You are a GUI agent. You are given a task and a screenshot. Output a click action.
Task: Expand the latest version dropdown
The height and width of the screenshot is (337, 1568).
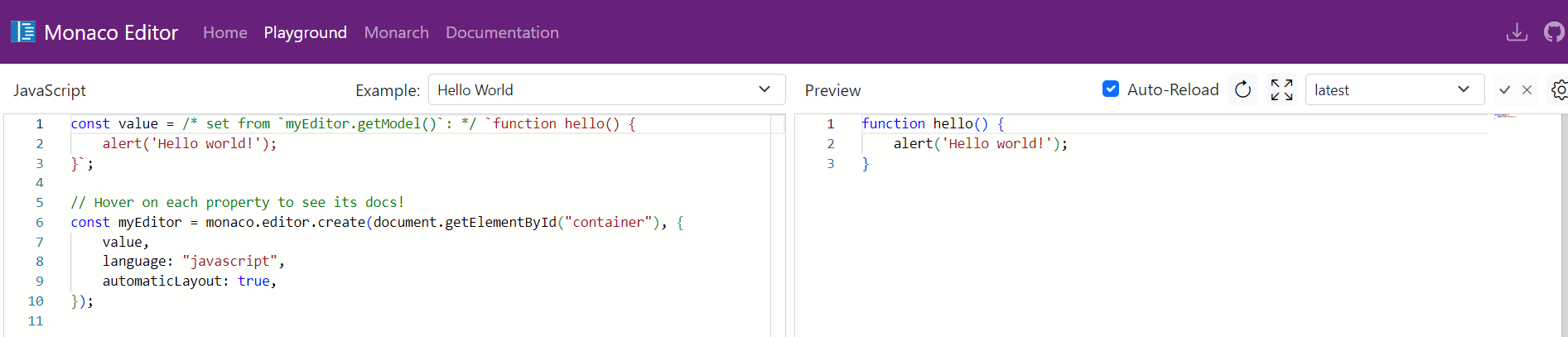pos(1395,89)
